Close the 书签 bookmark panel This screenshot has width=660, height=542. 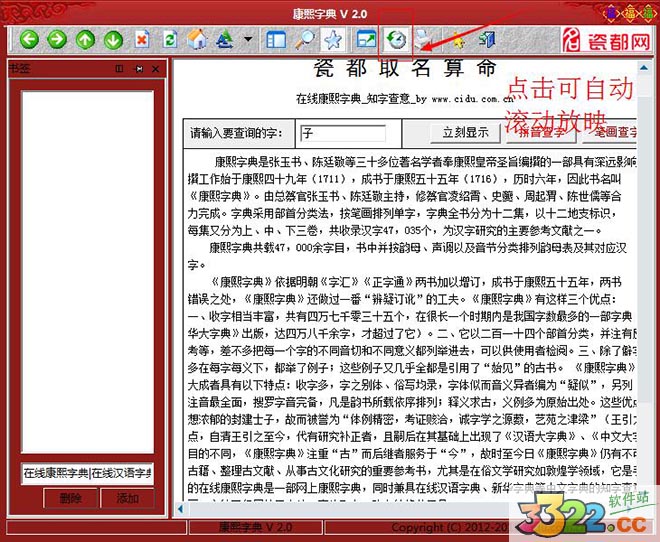coord(155,69)
